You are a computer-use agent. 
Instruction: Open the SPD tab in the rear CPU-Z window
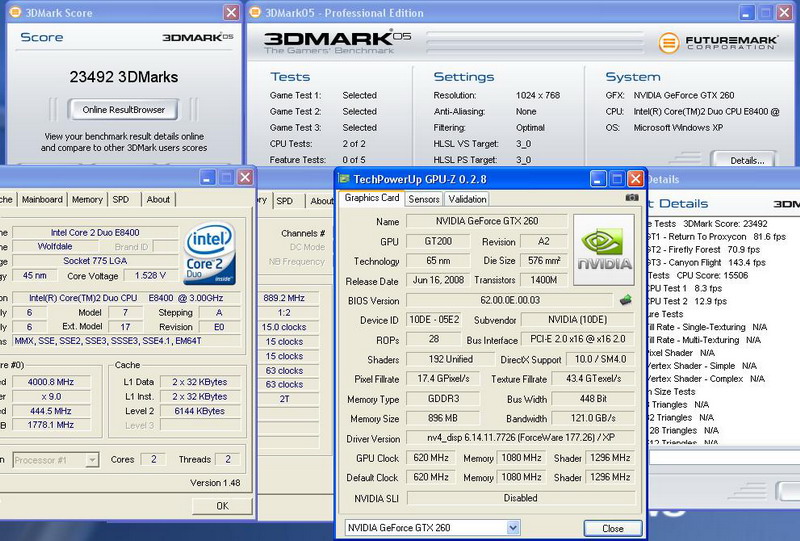click(285, 201)
